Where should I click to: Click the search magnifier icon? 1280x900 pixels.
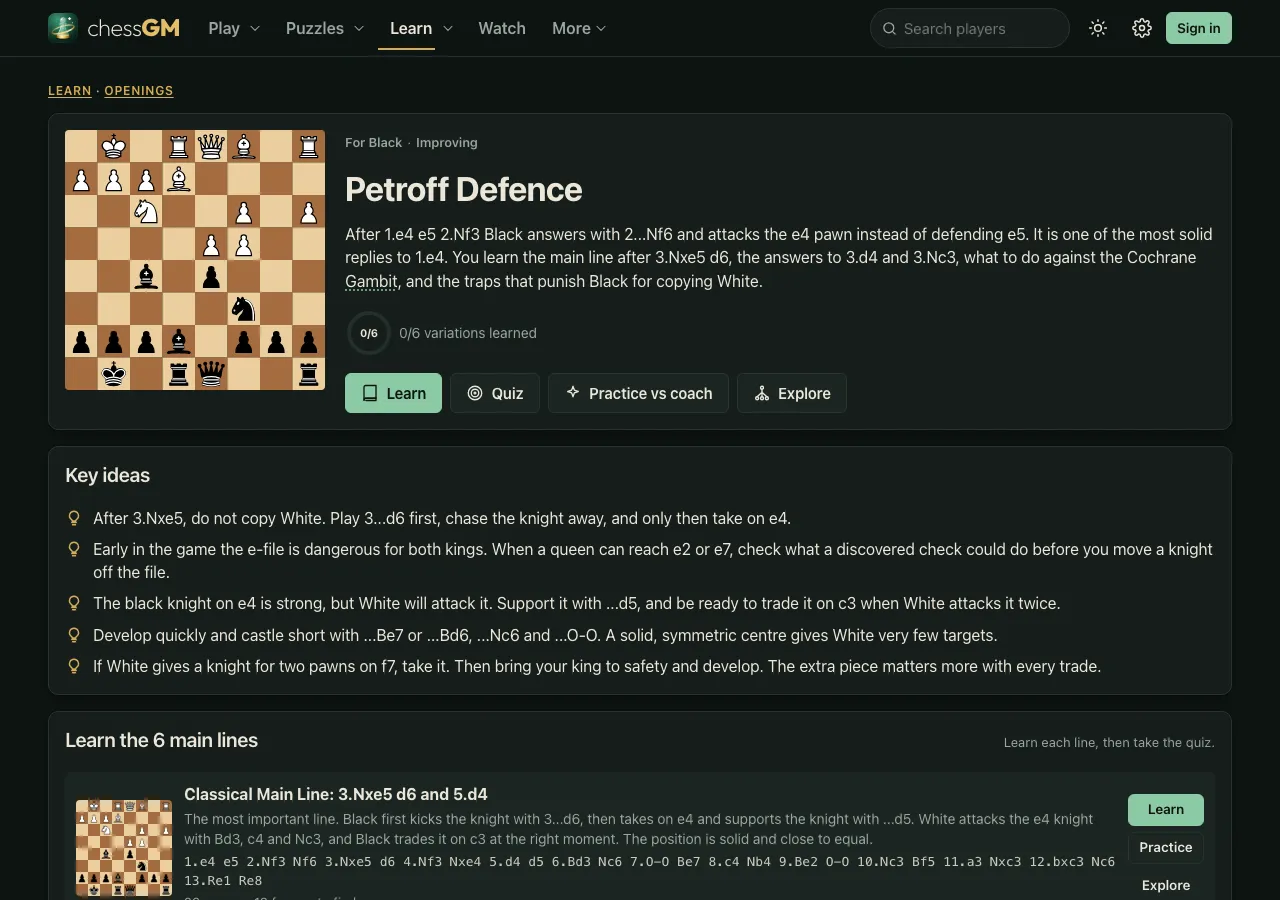(889, 29)
